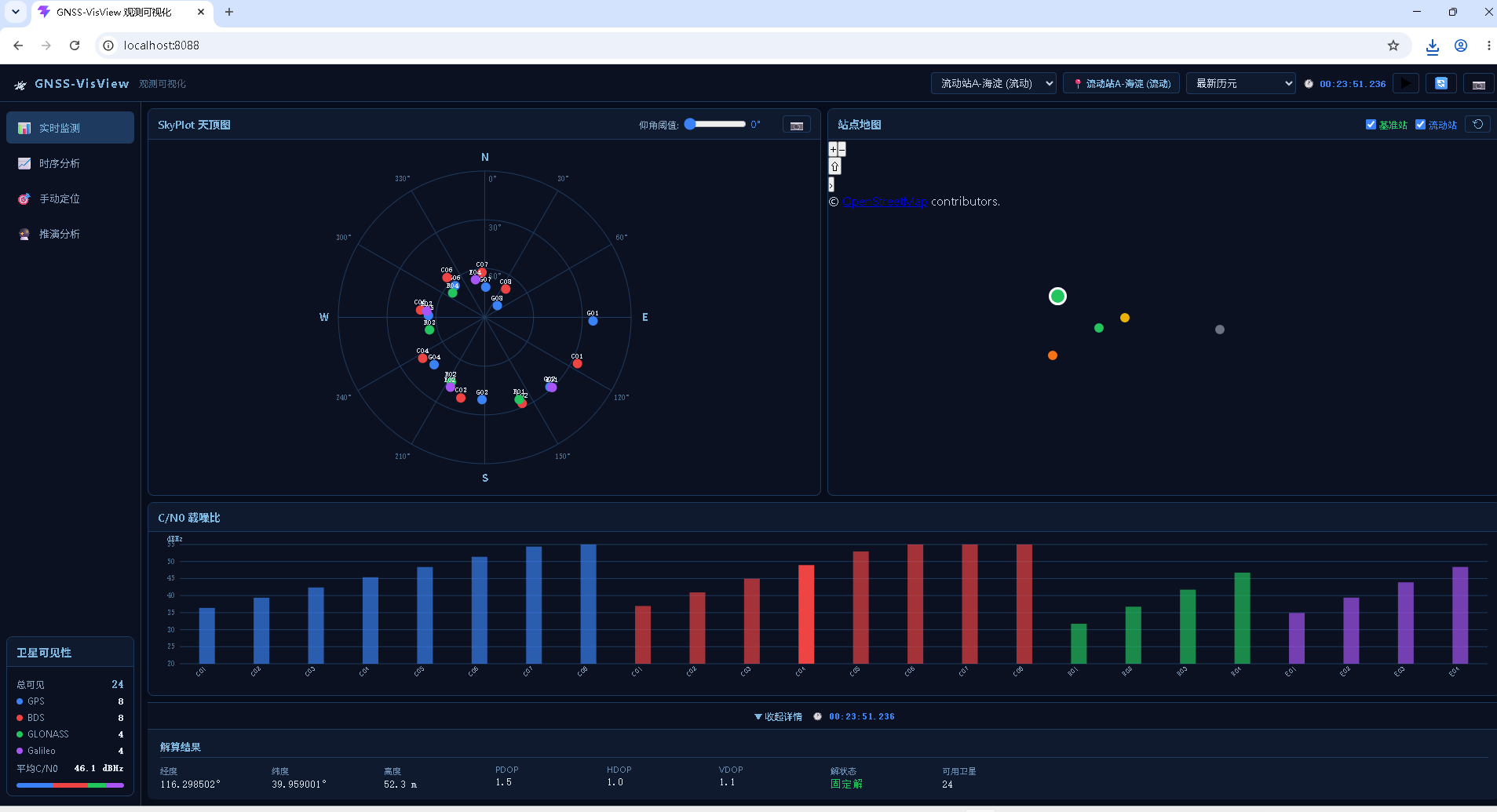Switch to 时序分析 time-series analysis
1497x812 pixels.
click(x=70, y=163)
